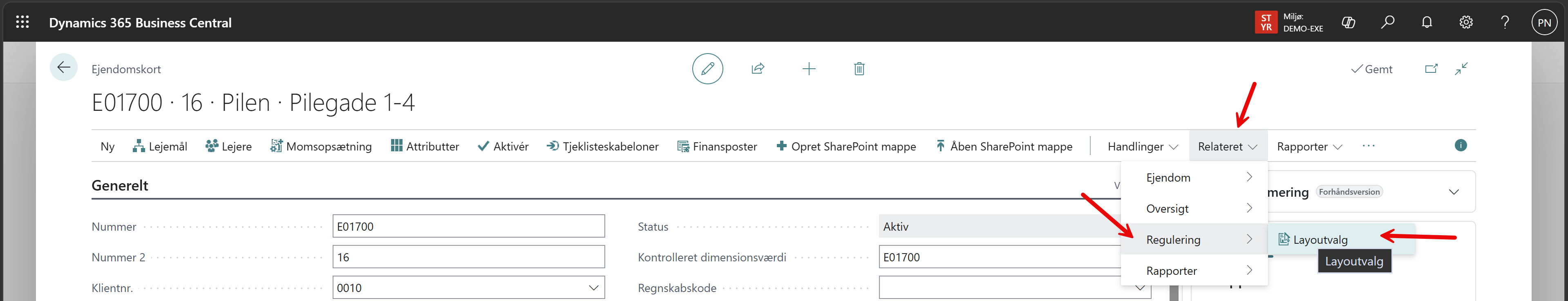Screen dimensions: 1568x301
Task: Open the Klientnr. dropdown
Action: (x=593, y=288)
